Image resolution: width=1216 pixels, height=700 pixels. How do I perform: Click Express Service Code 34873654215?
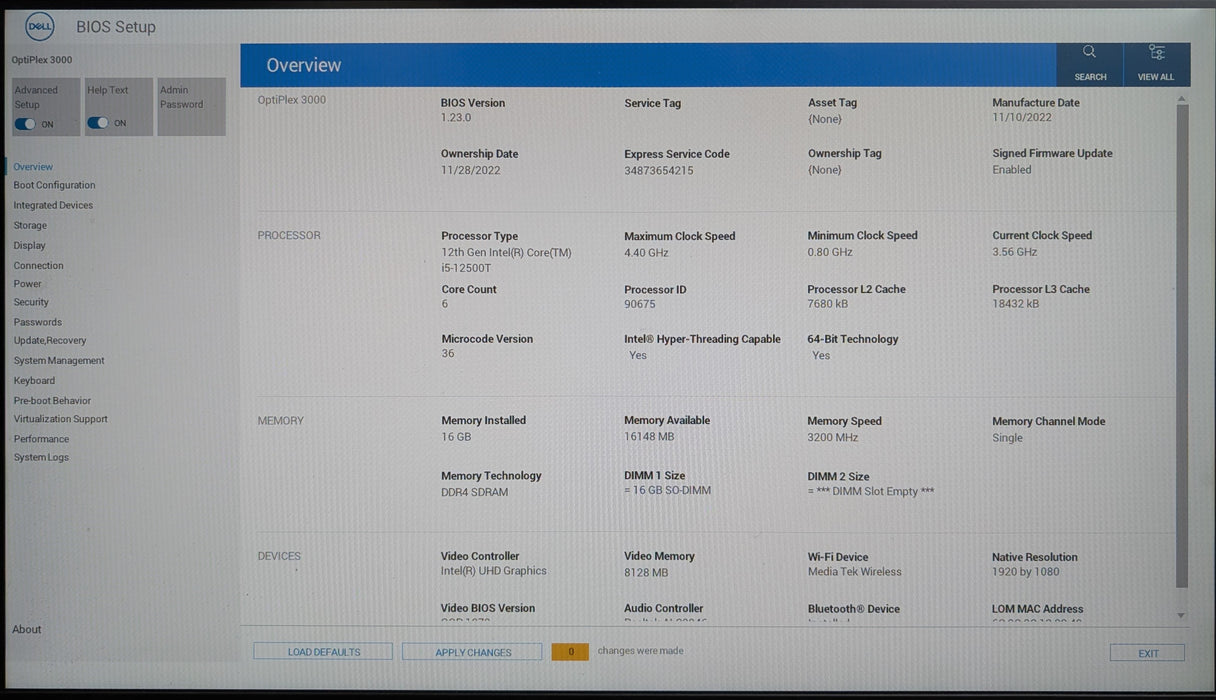coord(659,171)
